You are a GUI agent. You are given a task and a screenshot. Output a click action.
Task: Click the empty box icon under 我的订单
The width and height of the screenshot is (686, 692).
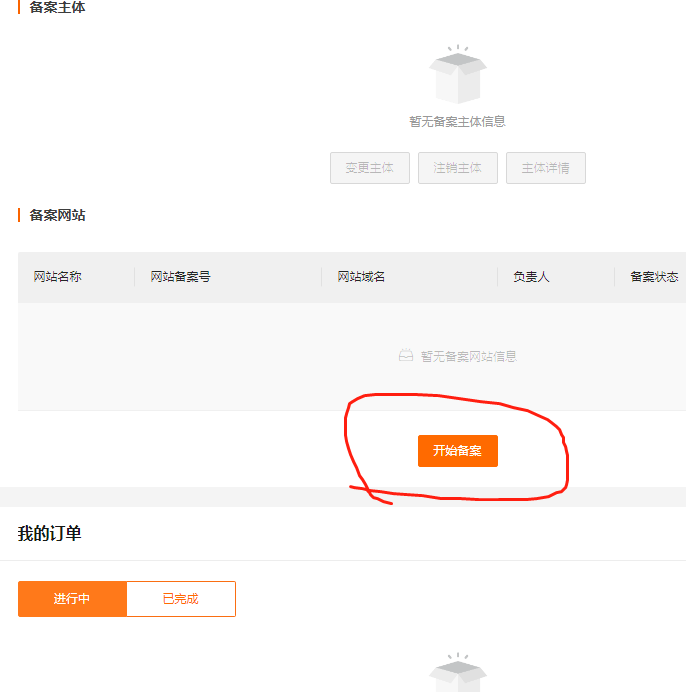tap(457, 674)
